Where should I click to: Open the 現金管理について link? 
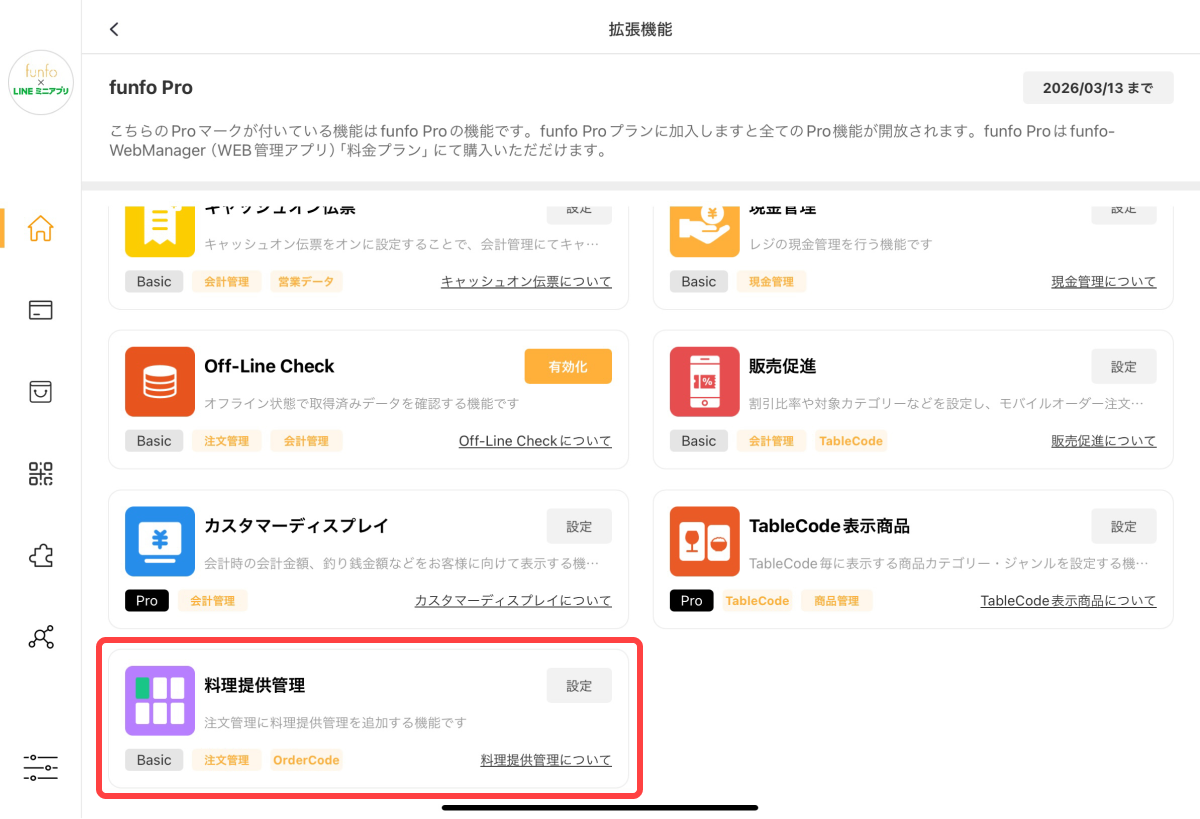[x=1104, y=282]
